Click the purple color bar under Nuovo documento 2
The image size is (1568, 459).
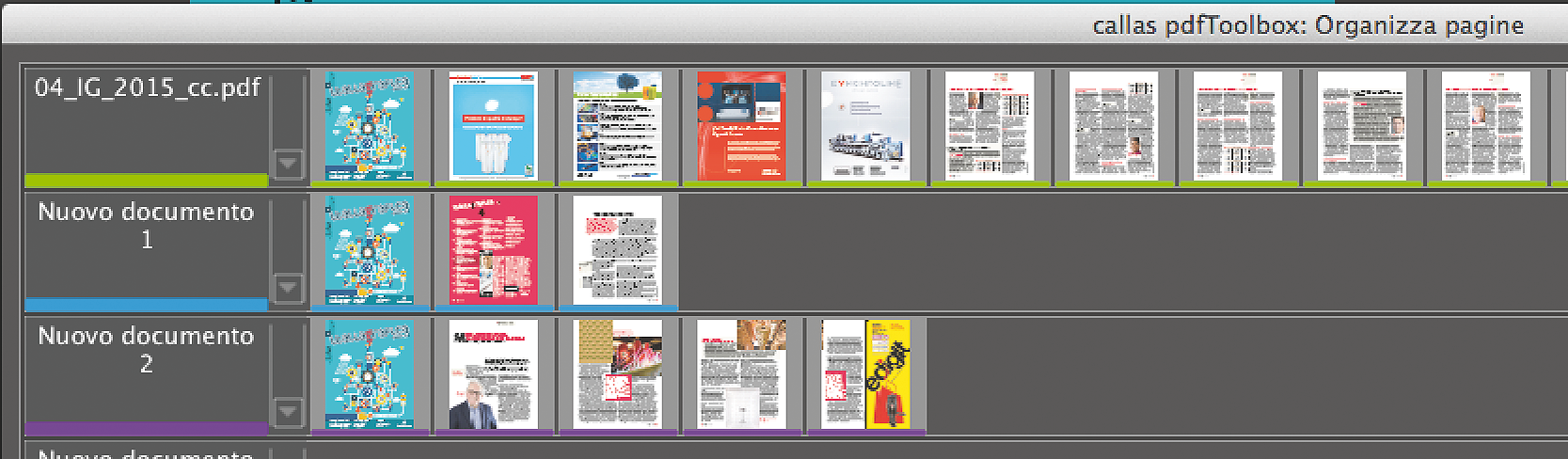point(147,428)
